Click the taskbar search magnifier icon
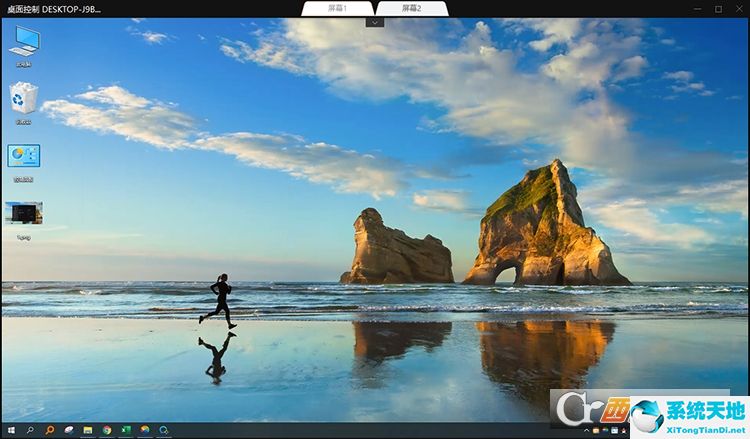Viewport: 750px width, 439px height. pyautogui.click(x=30, y=429)
